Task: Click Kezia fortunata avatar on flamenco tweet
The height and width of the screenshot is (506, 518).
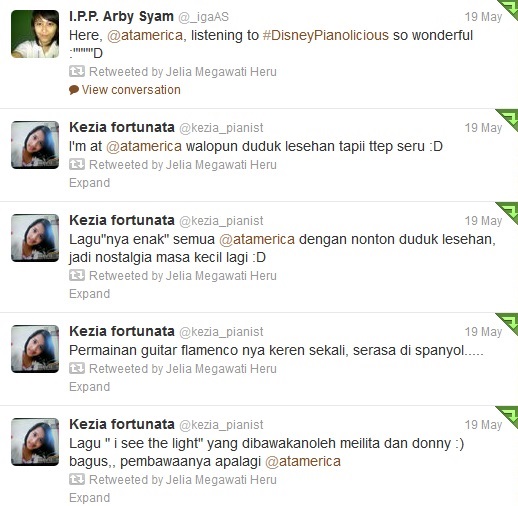Action: 35,349
